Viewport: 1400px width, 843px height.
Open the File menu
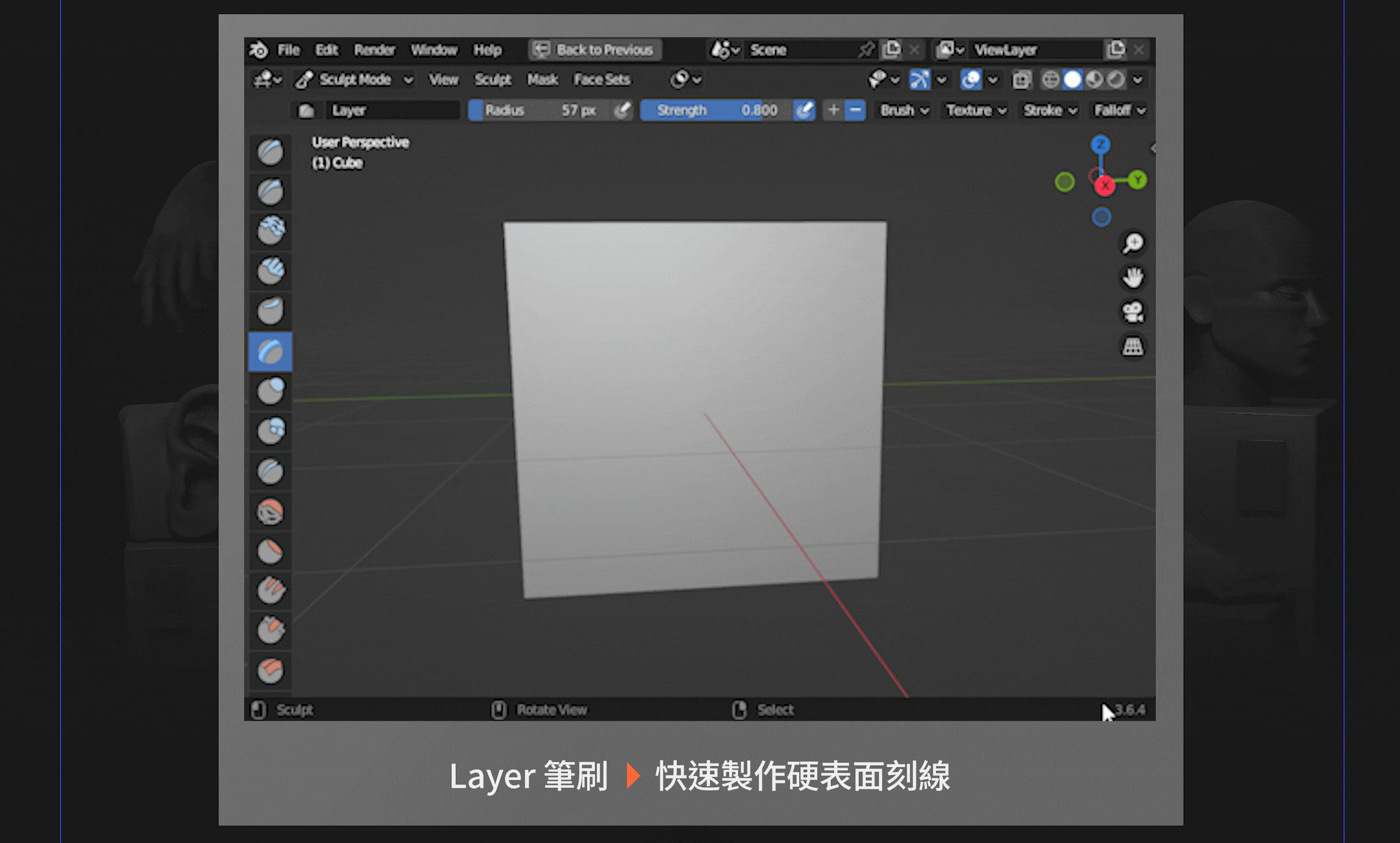coord(288,50)
